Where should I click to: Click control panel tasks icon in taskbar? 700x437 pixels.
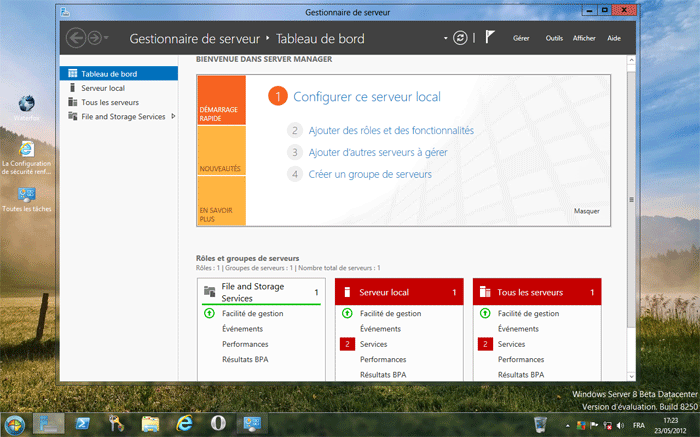[252, 424]
